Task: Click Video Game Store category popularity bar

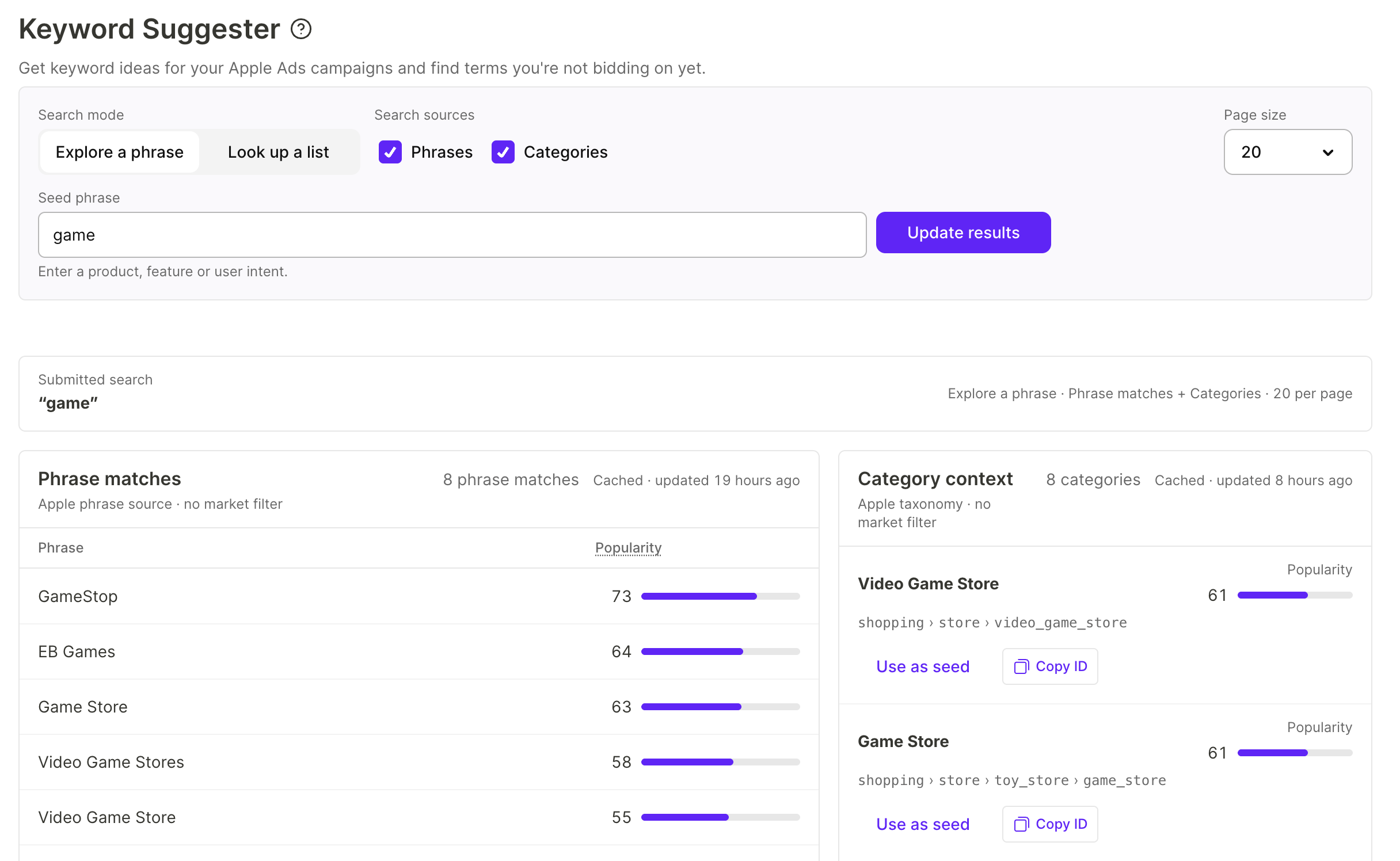Action: pos(1295,595)
